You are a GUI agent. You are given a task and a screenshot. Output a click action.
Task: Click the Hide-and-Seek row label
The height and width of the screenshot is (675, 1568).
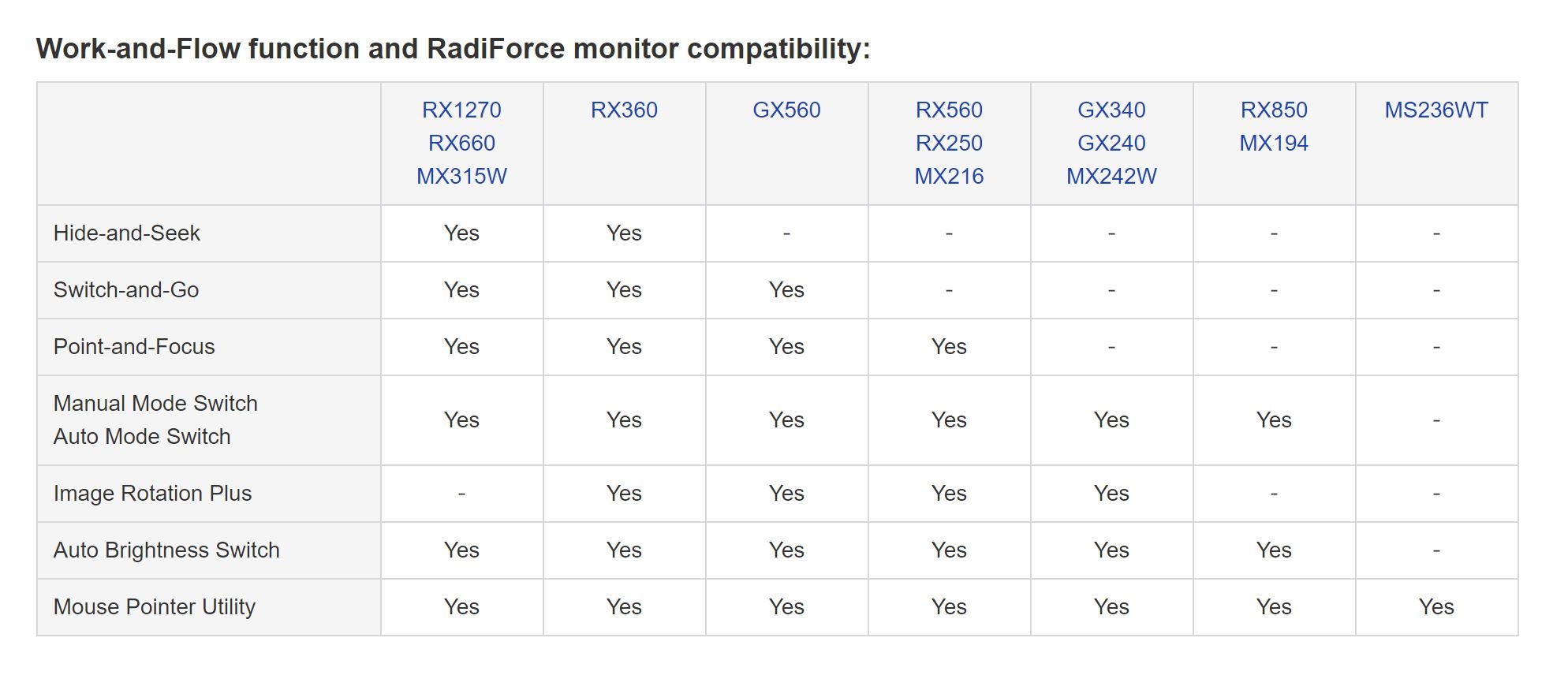coord(127,233)
